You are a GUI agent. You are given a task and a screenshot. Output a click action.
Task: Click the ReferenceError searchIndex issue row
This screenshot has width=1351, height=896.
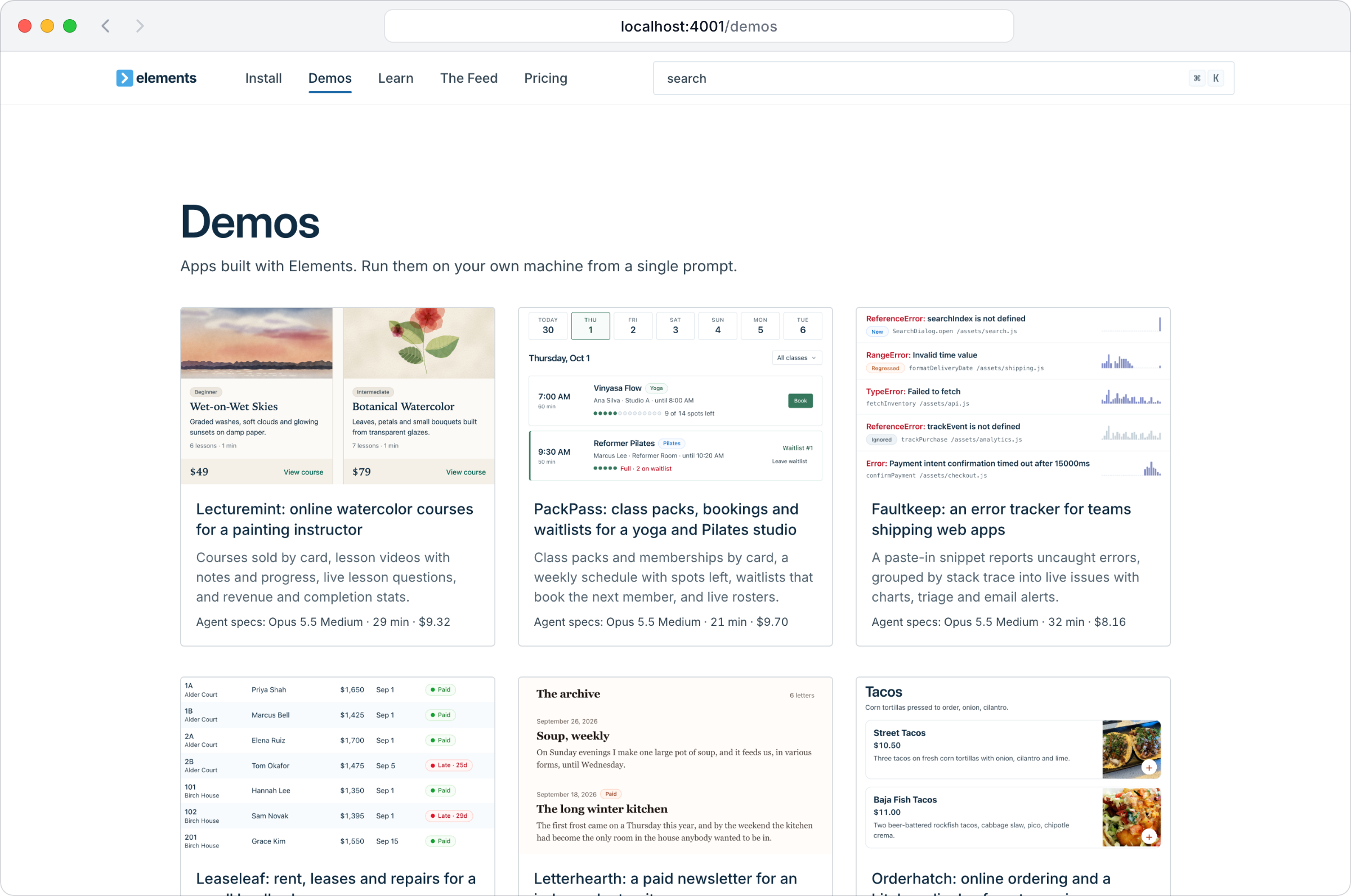coord(1013,325)
